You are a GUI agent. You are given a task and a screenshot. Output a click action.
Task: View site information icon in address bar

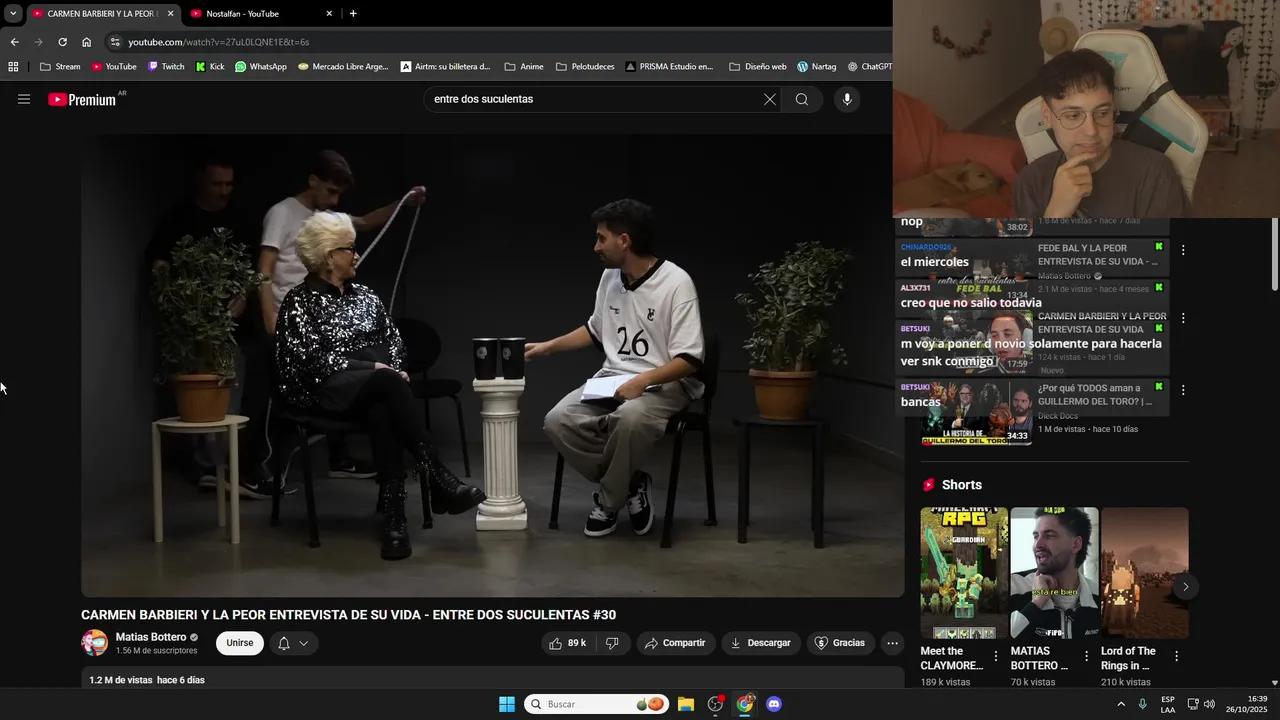click(x=115, y=42)
